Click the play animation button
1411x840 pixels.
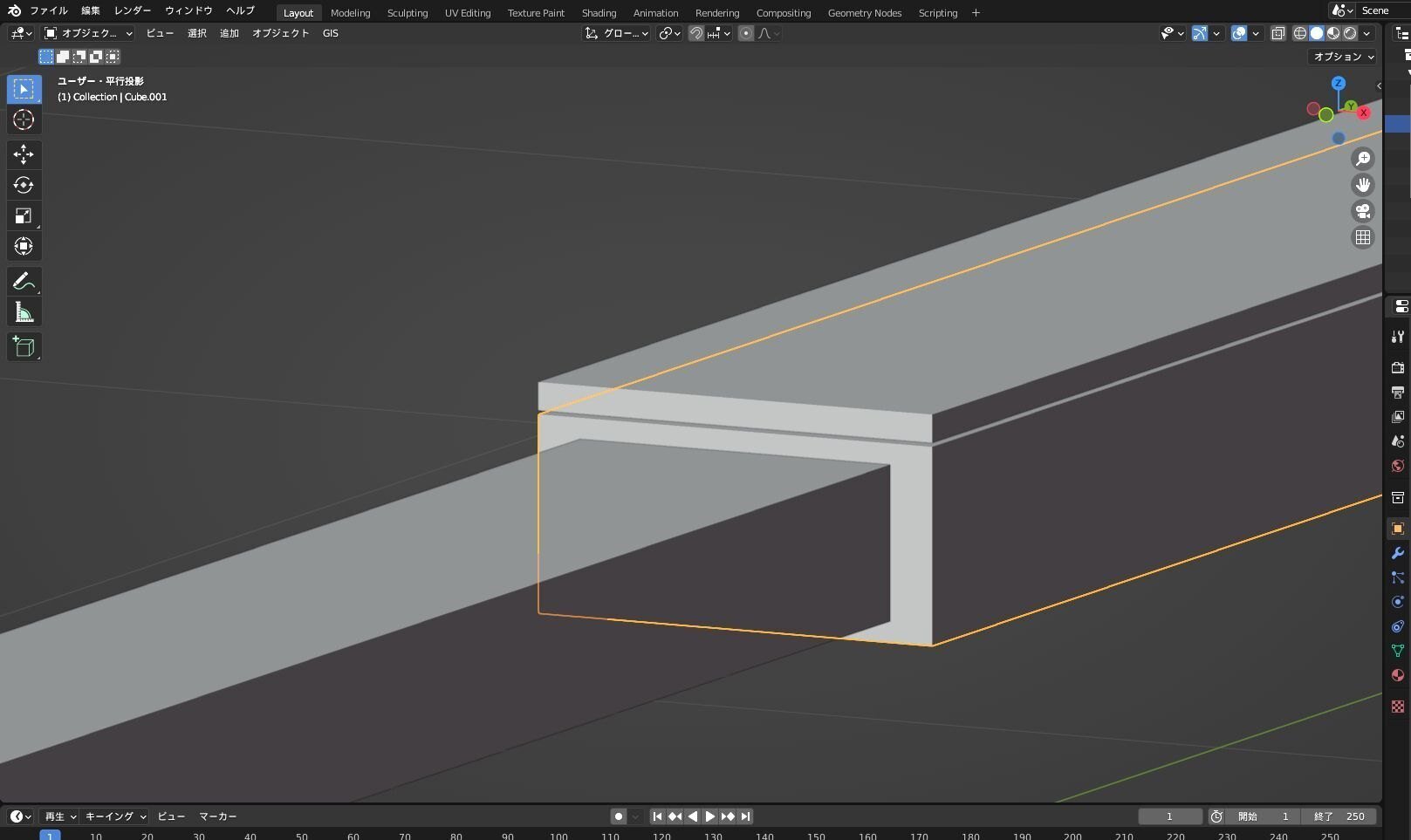pyautogui.click(x=710, y=816)
